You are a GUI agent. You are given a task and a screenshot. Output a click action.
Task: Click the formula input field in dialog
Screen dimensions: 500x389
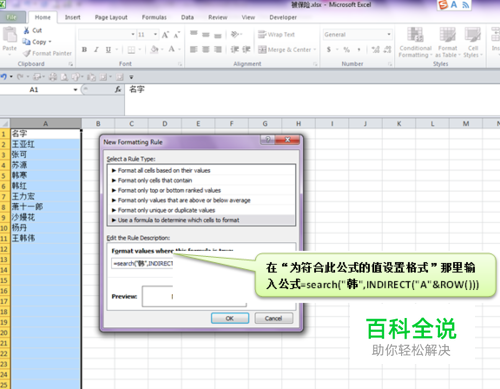point(142,263)
